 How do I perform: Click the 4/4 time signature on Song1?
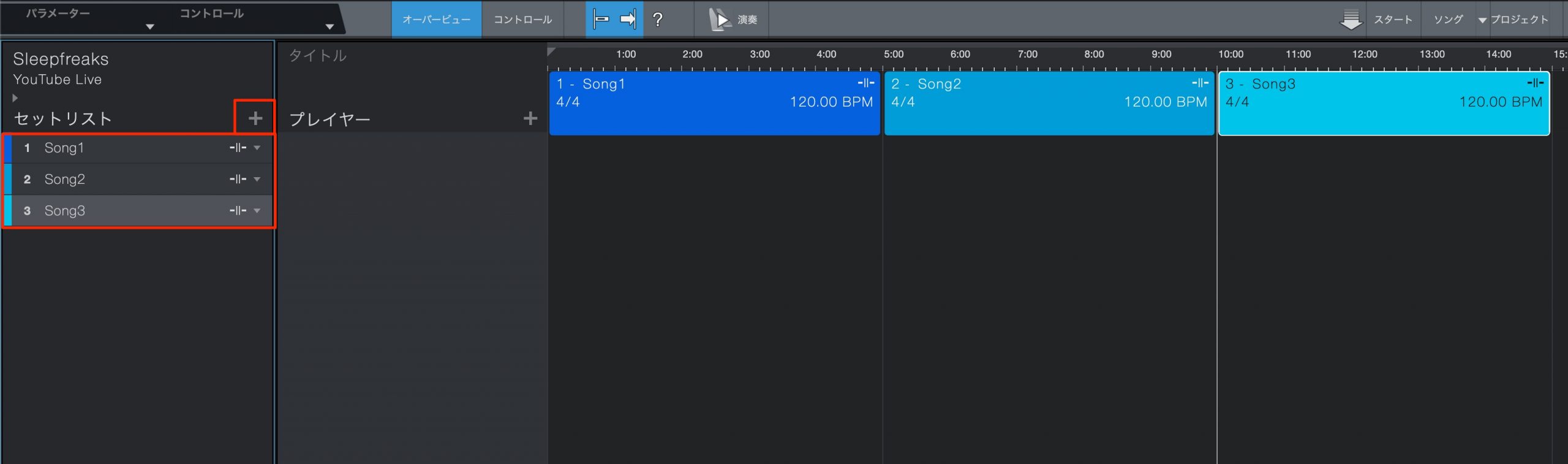(x=568, y=102)
